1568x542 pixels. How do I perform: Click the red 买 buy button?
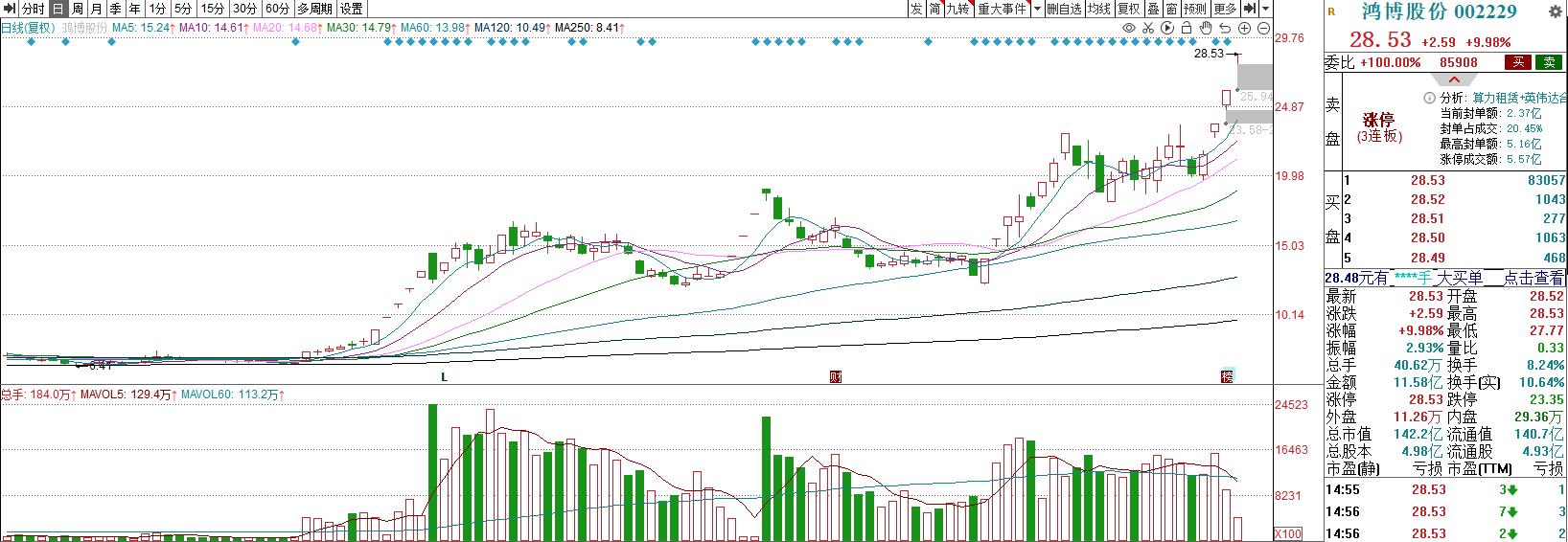[x=1517, y=62]
